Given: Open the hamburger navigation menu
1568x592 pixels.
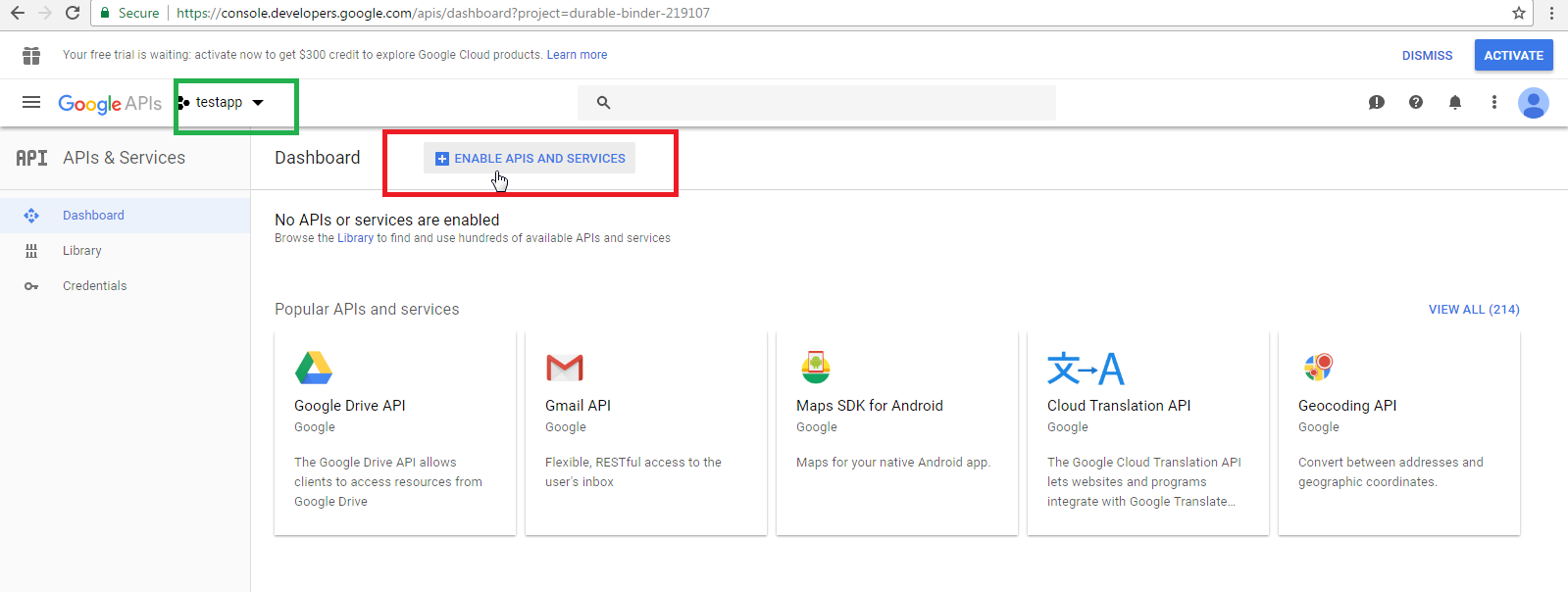Looking at the screenshot, I should [x=31, y=102].
